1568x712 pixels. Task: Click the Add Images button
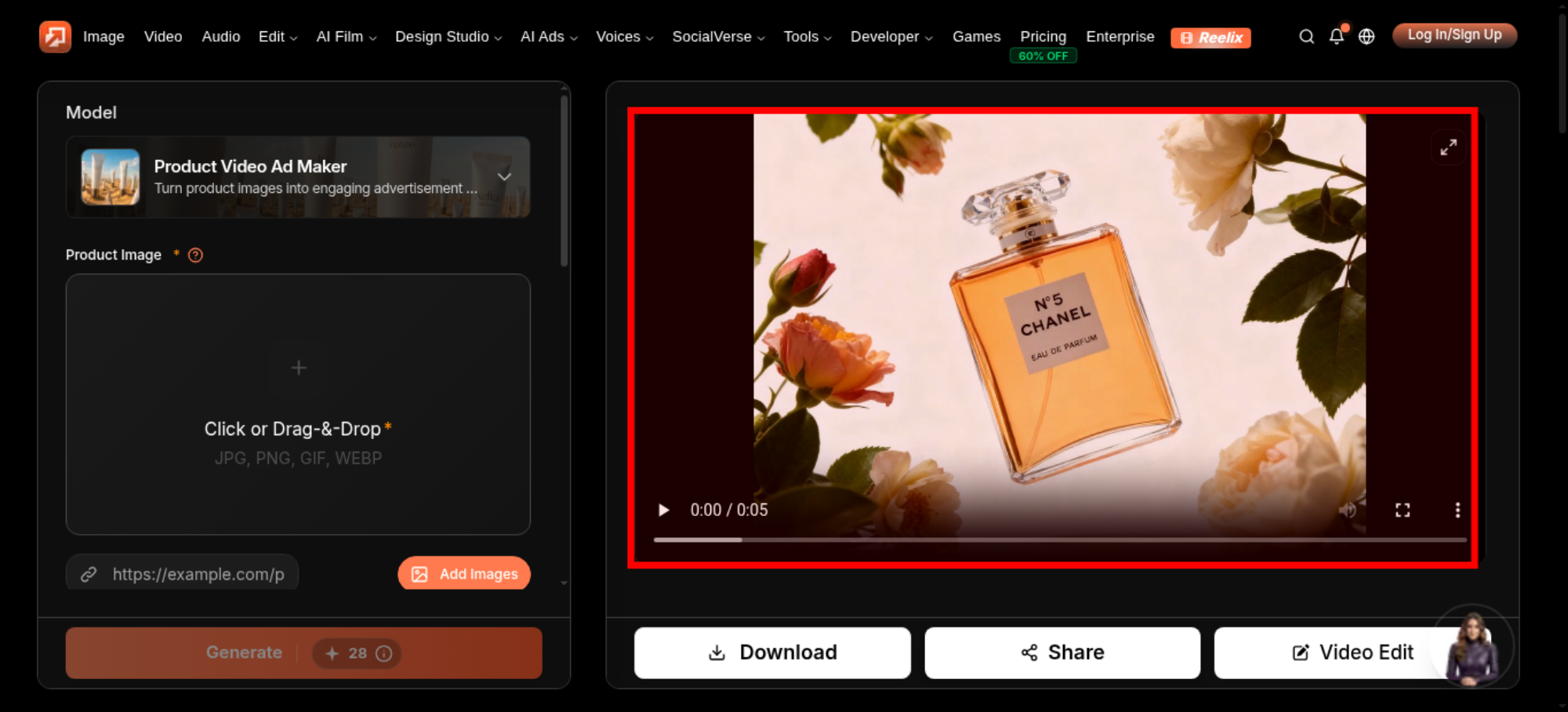464,573
